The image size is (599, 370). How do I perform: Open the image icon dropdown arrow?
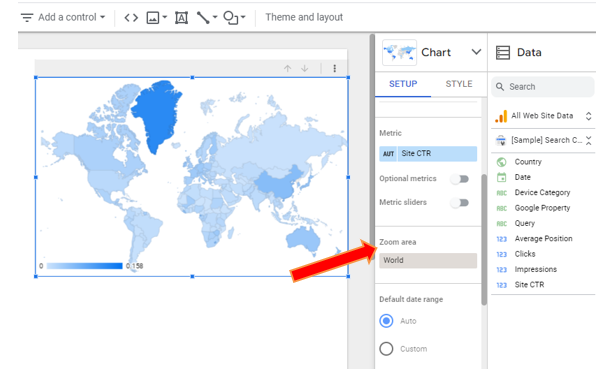click(x=165, y=17)
